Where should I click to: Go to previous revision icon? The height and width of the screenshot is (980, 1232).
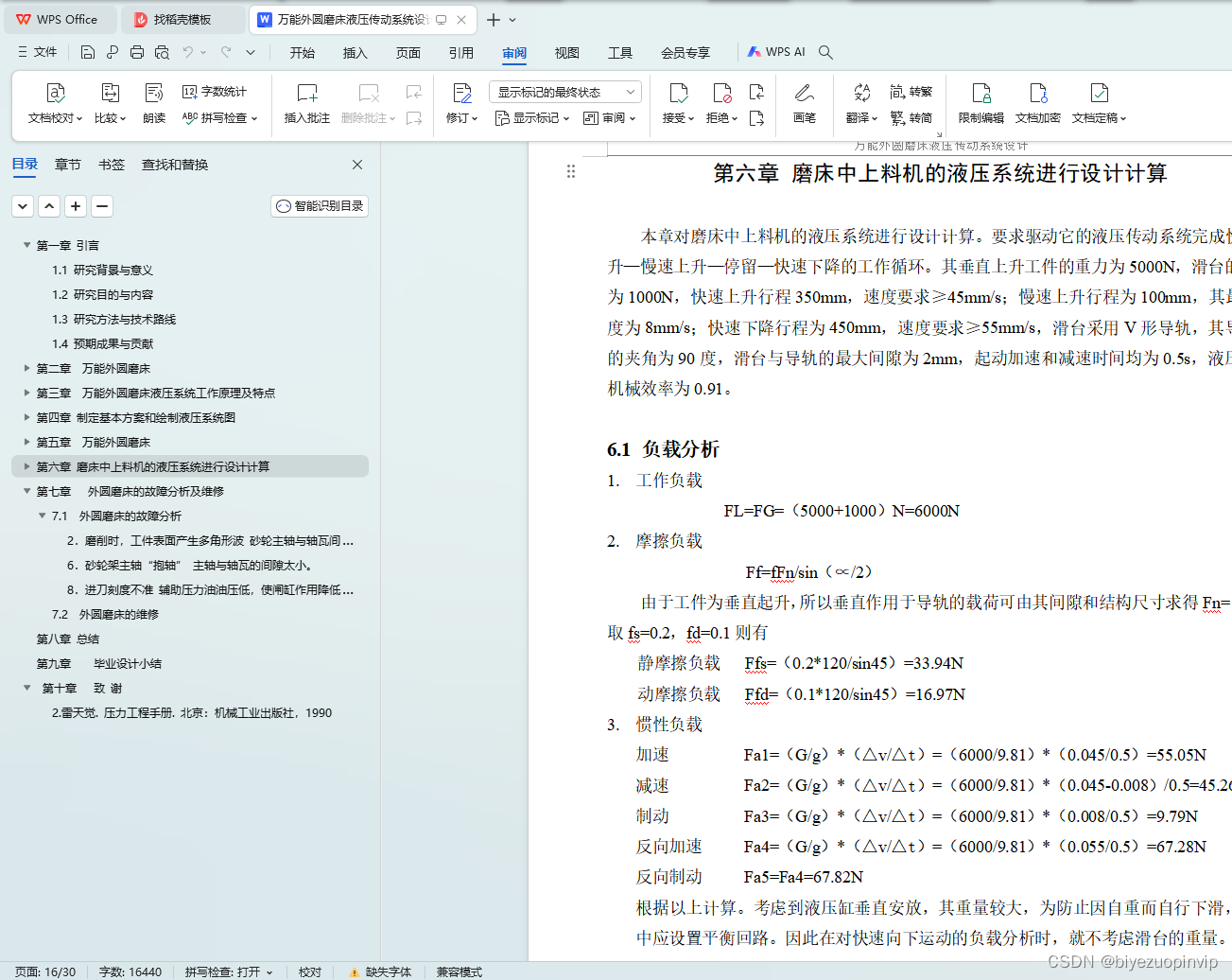756,92
